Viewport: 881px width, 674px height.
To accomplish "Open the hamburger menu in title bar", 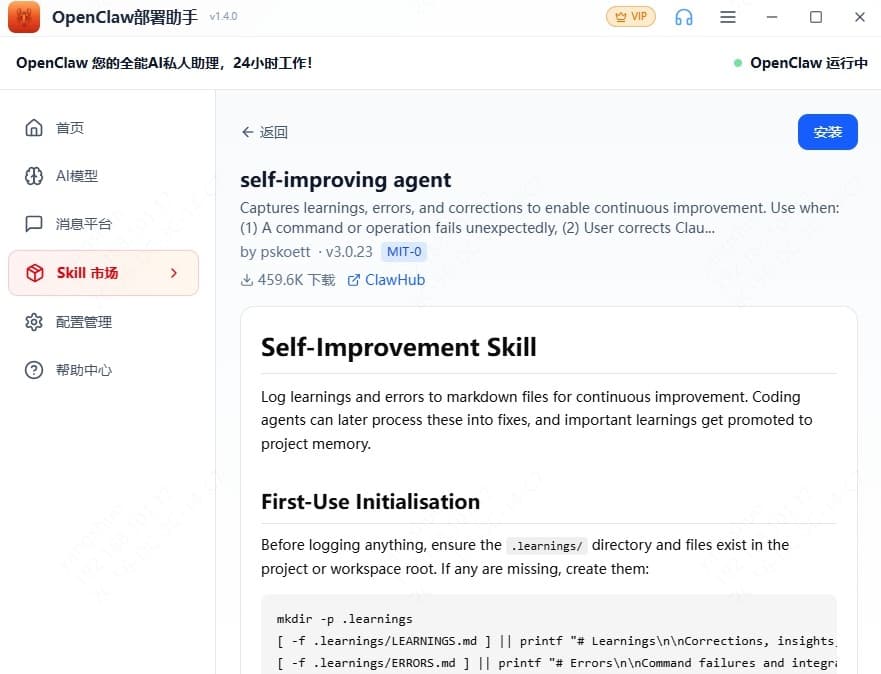I will tap(728, 17).
